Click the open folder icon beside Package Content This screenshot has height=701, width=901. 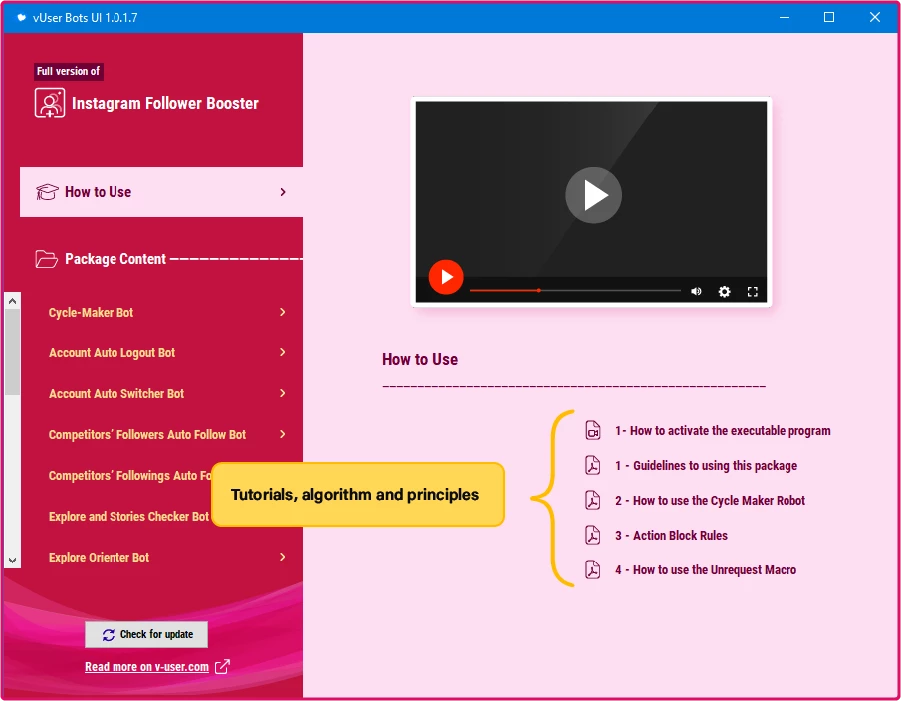47,259
